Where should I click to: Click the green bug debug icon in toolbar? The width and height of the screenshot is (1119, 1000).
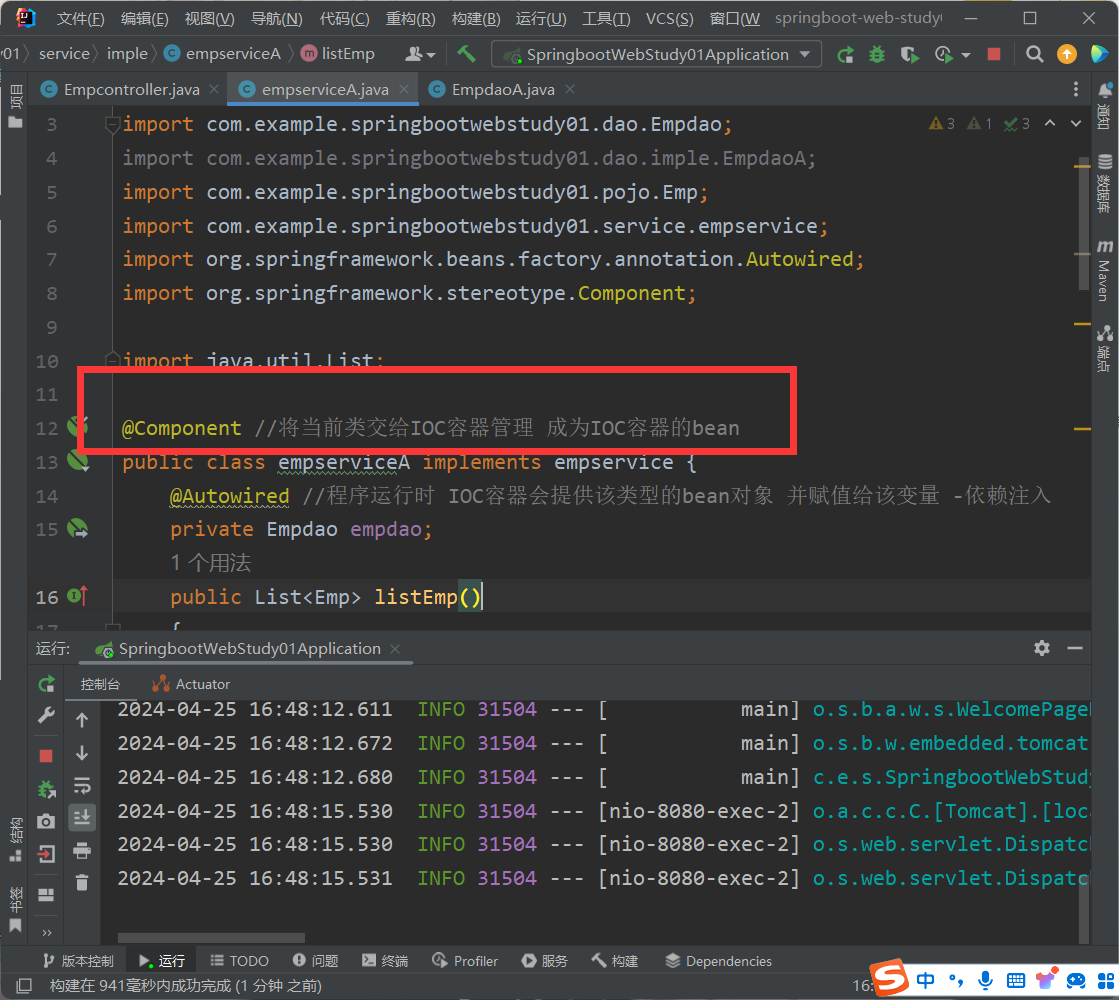tap(877, 55)
